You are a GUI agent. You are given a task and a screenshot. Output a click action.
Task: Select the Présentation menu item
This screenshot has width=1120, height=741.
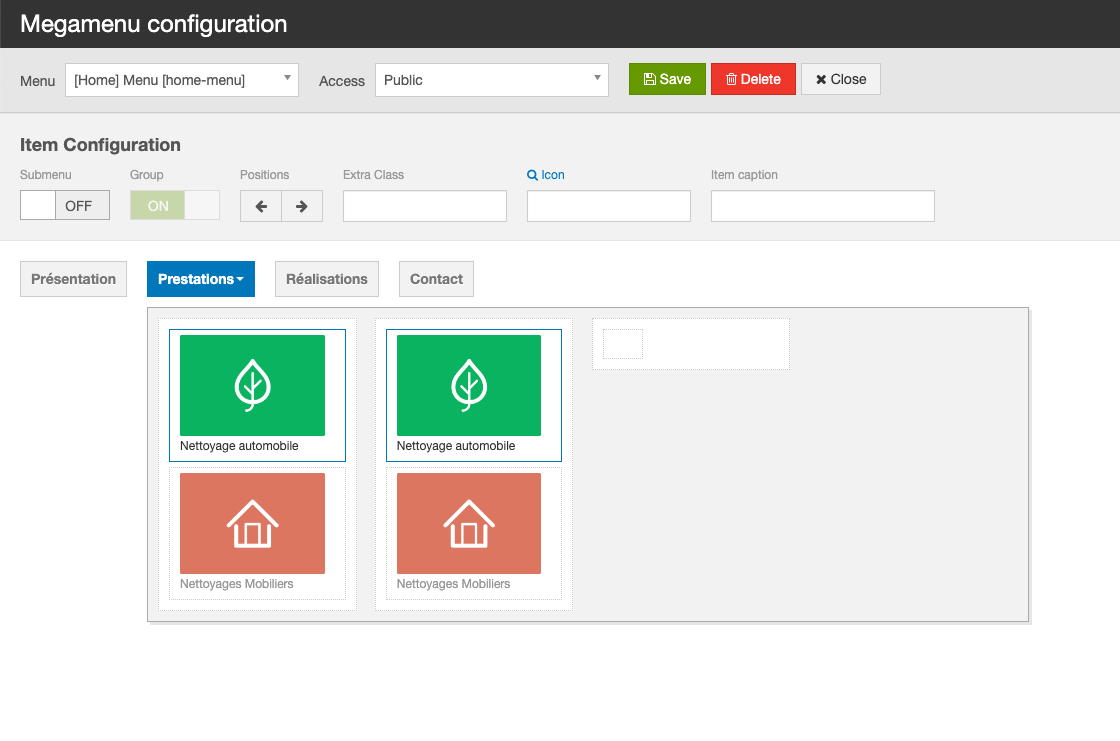point(73,279)
